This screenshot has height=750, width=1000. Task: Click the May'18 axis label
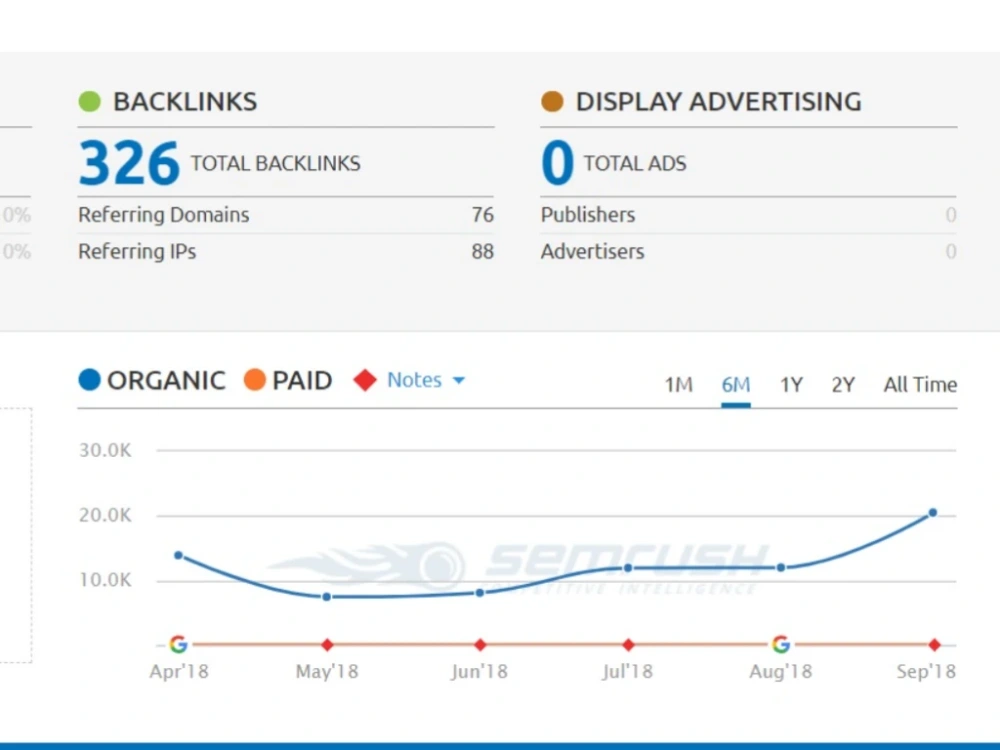tap(327, 672)
